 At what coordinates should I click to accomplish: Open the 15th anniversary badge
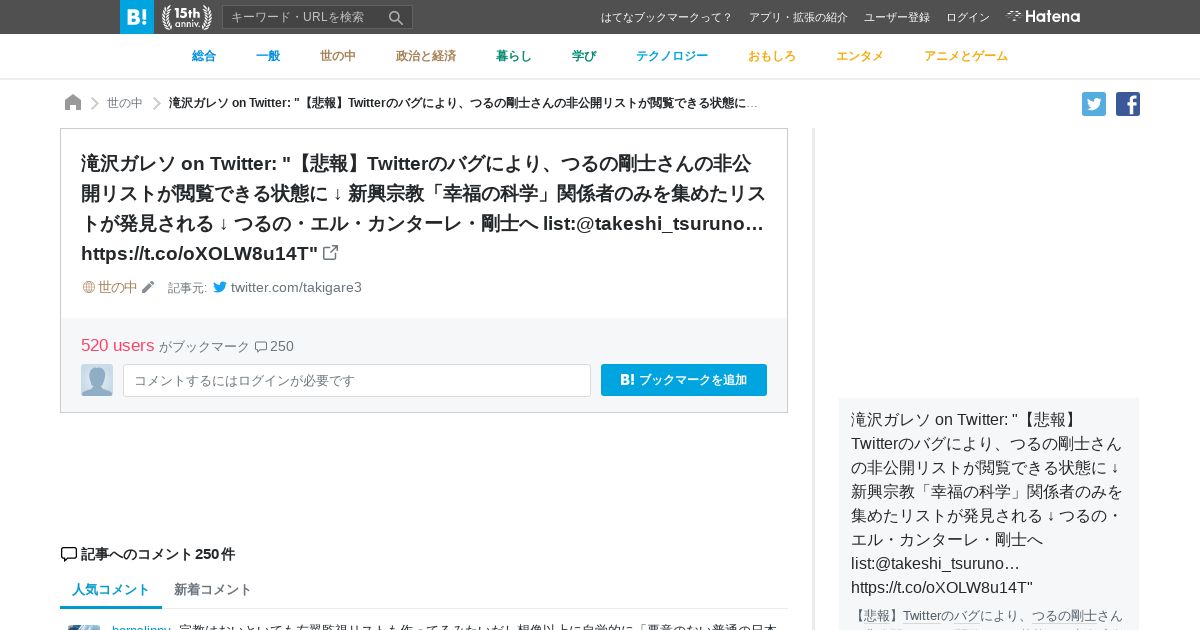tap(187, 17)
